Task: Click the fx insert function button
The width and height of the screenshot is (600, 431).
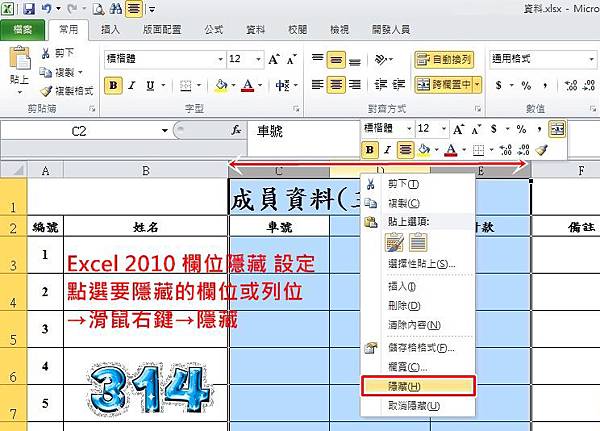Action: tap(236, 130)
